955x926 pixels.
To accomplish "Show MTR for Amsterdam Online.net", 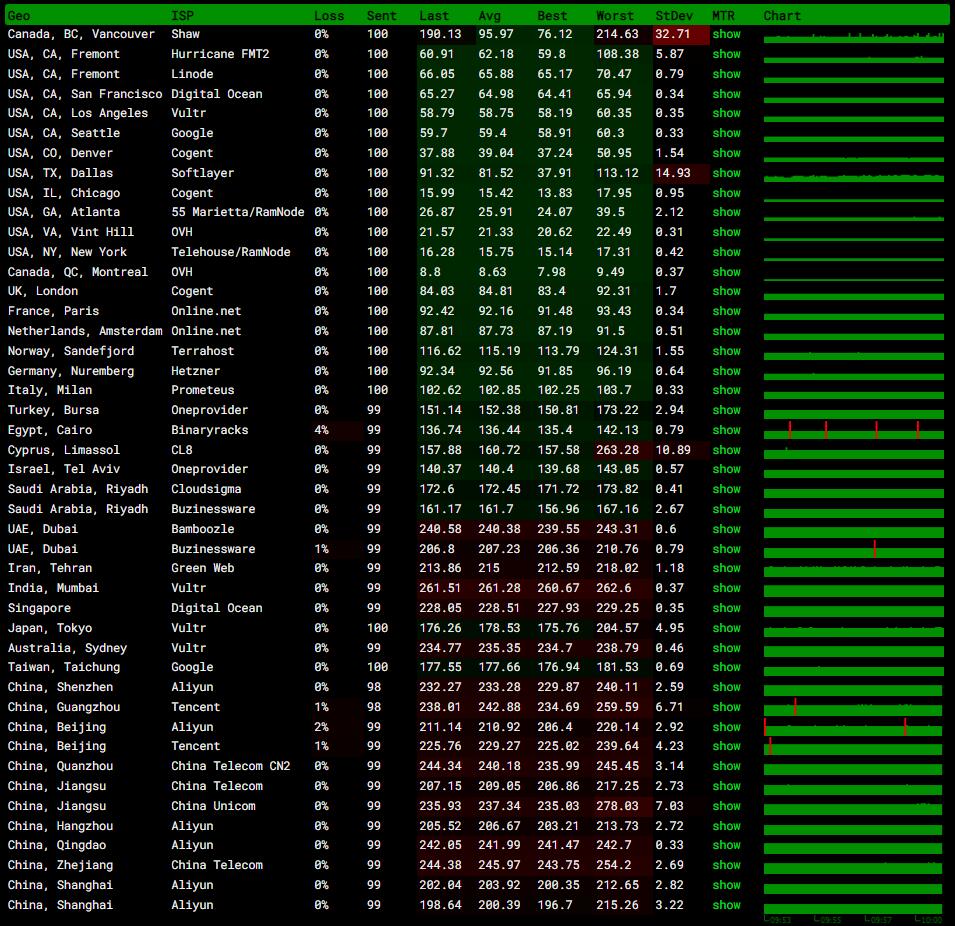I will click(727, 331).
